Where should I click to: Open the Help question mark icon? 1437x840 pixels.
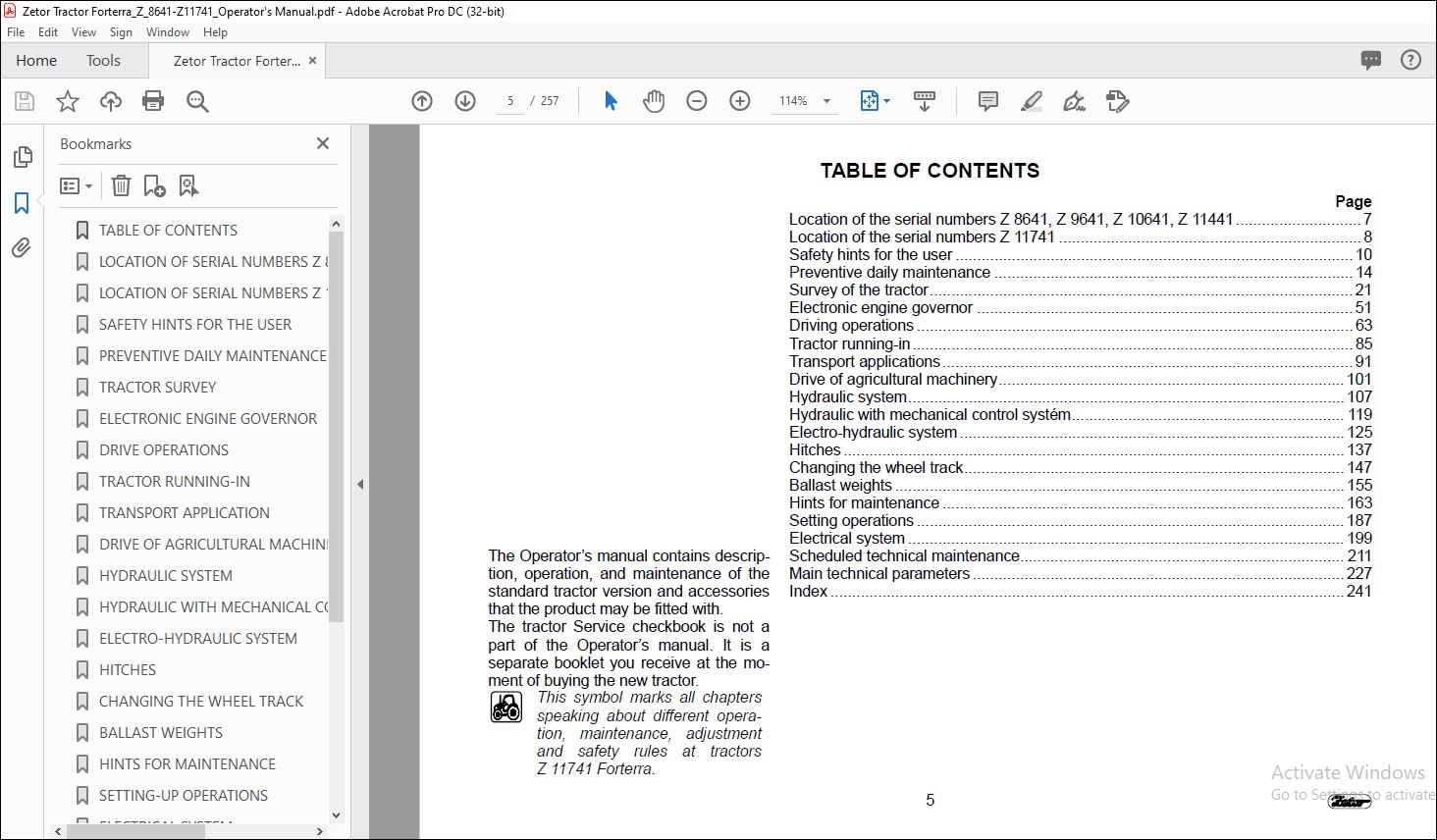pyautogui.click(x=1410, y=61)
